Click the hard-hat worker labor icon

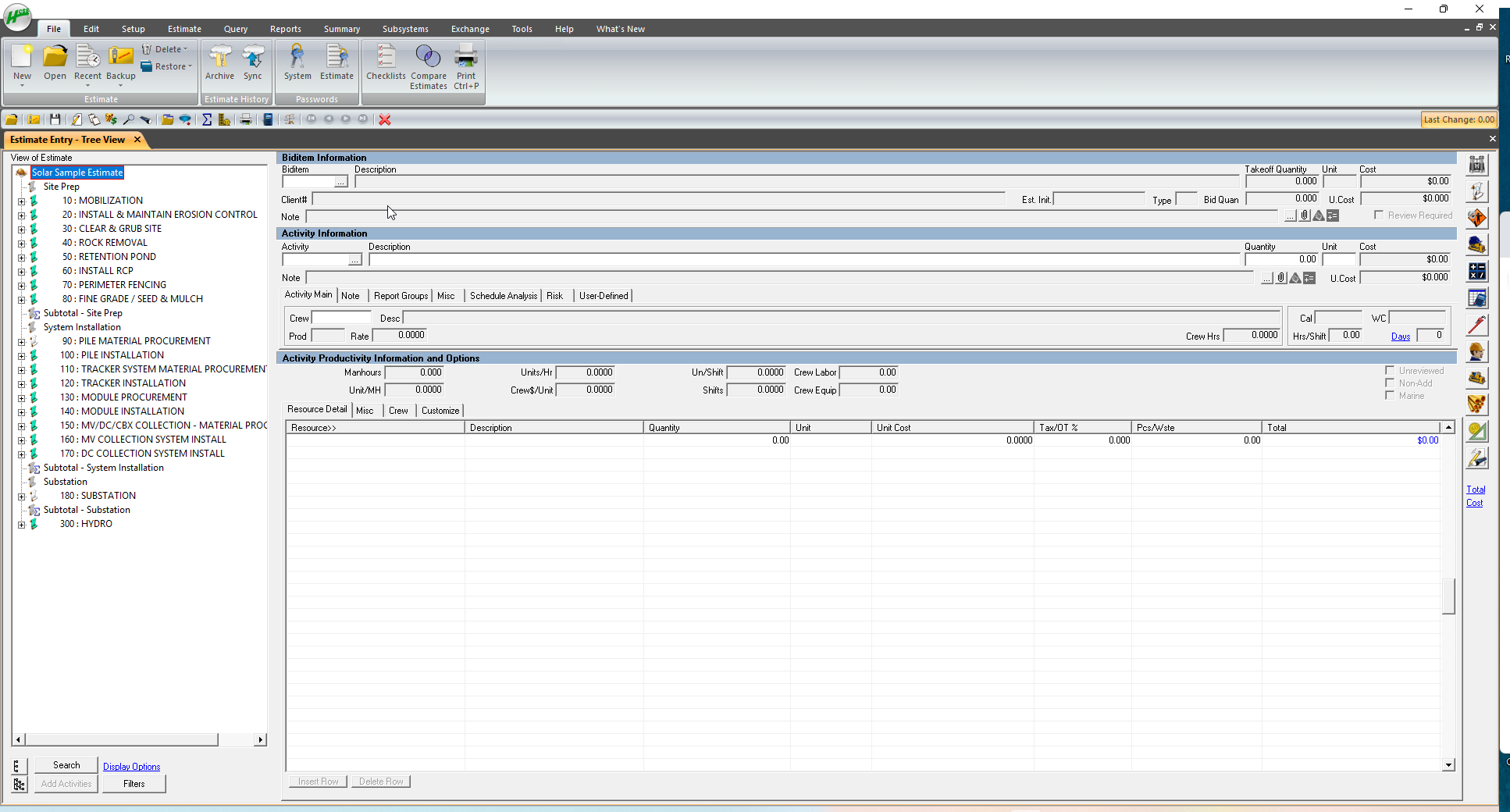click(1476, 351)
